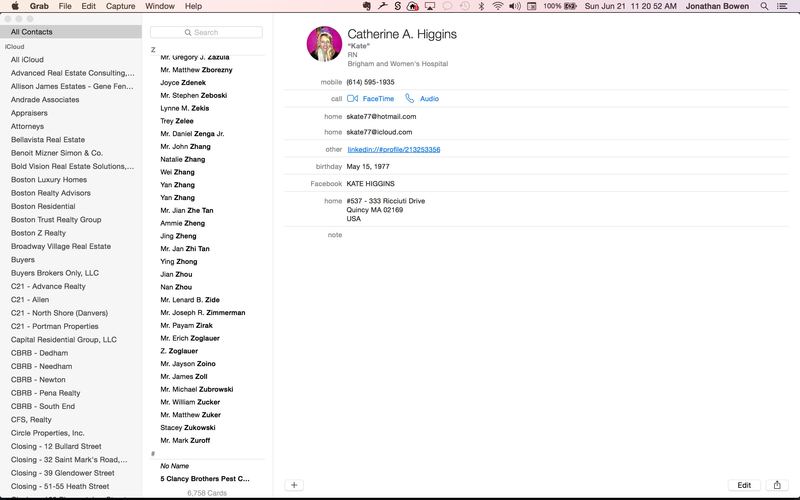This screenshot has width=800, height=500.
Task: Select All Contacts group
Action: pos(32,32)
